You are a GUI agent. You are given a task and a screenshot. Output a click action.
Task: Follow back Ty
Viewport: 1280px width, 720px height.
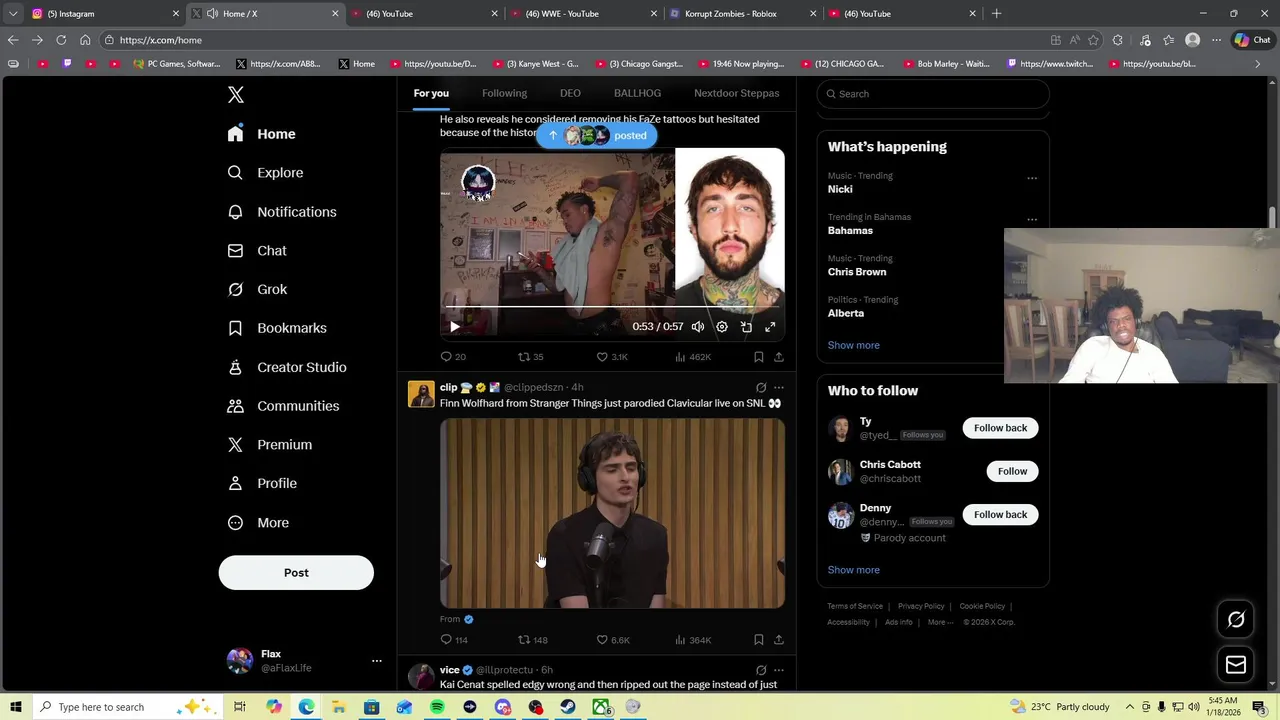click(x=1000, y=428)
